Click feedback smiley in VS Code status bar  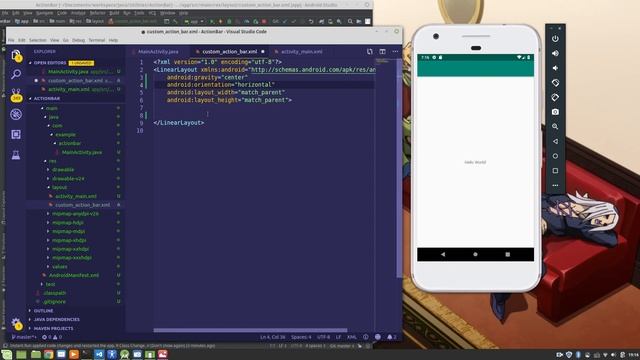click(x=378, y=337)
